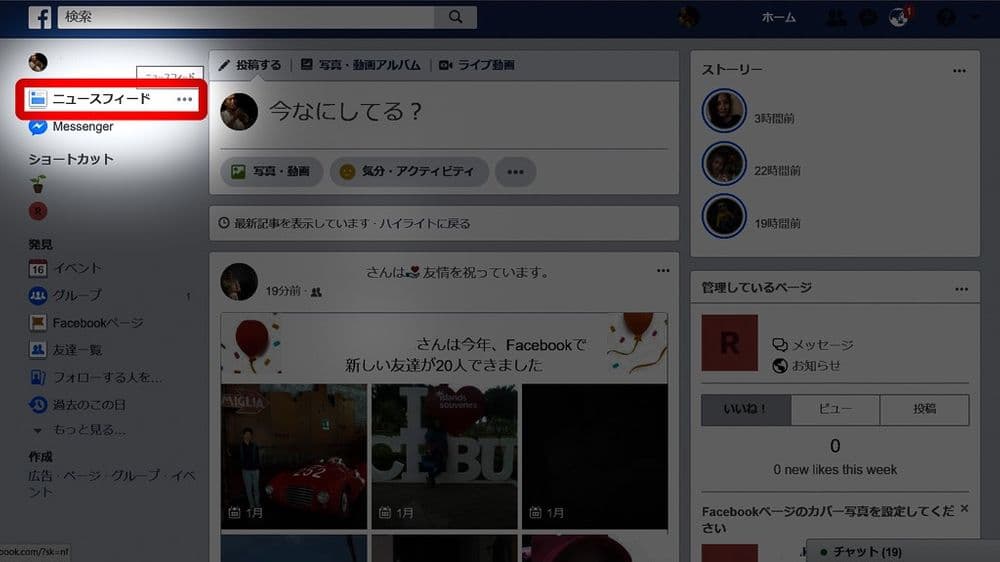Open the ニュースフィード options ellipsis
Viewport: 1000px width, 562px height.
coord(184,99)
